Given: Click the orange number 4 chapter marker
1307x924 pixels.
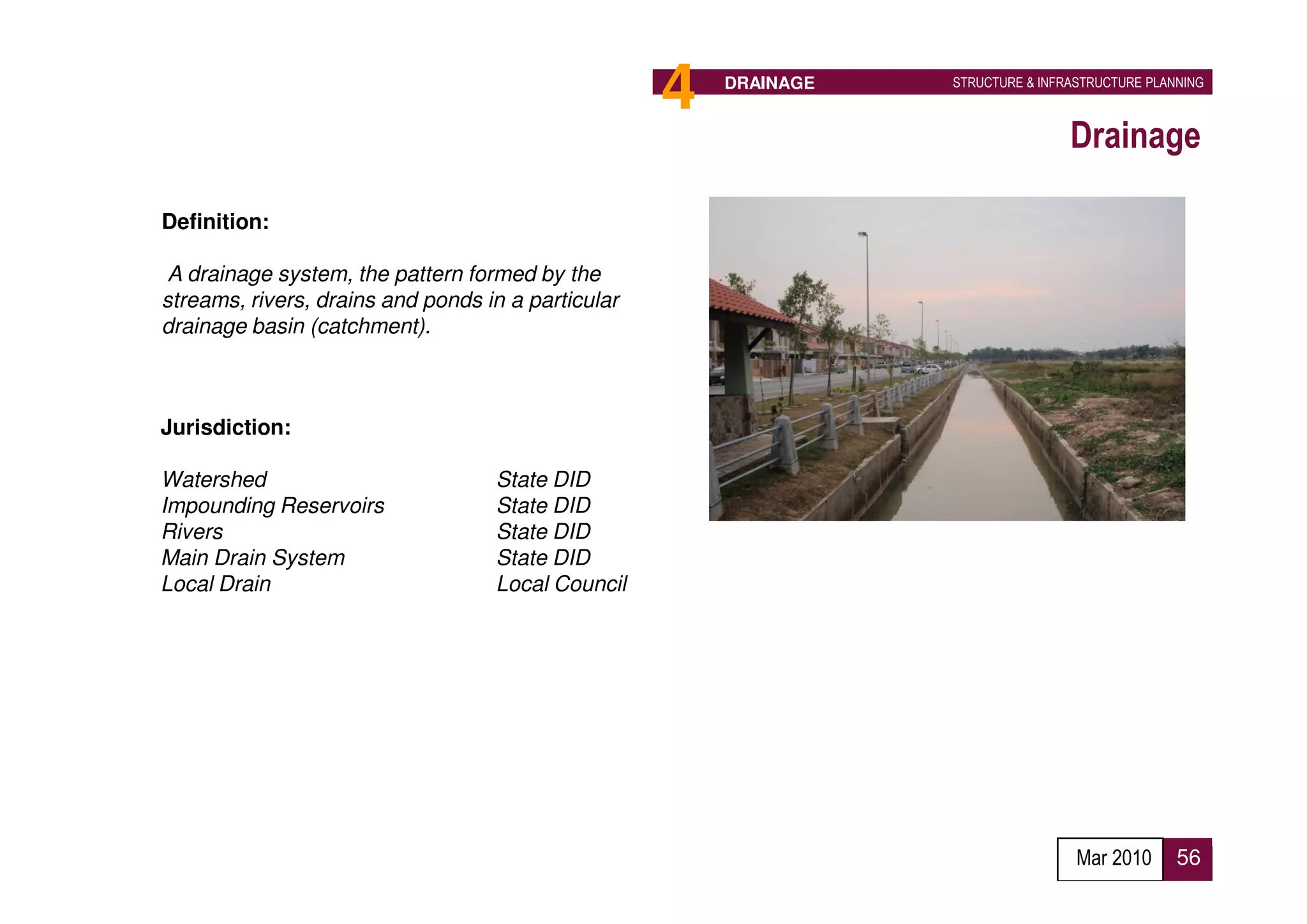Looking at the screenshot, I should [x=678, y=87].
